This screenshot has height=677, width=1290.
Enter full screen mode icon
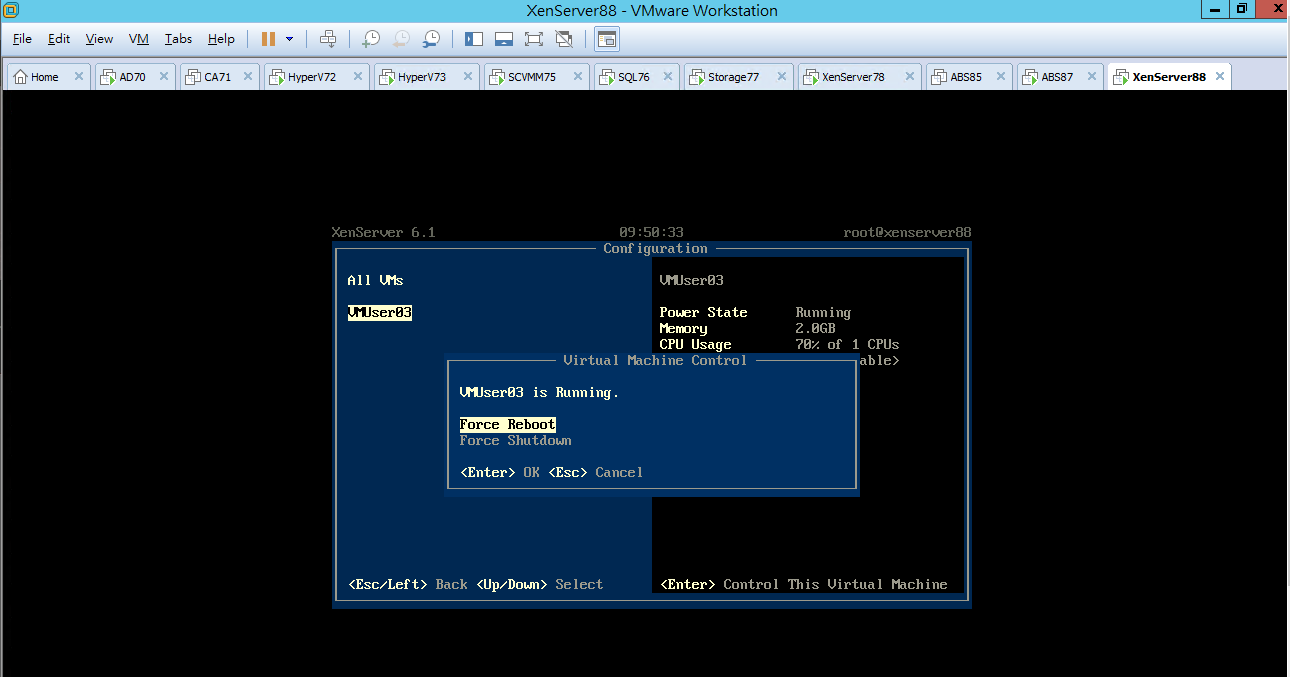pyautogui.click(x=534, y=39)
